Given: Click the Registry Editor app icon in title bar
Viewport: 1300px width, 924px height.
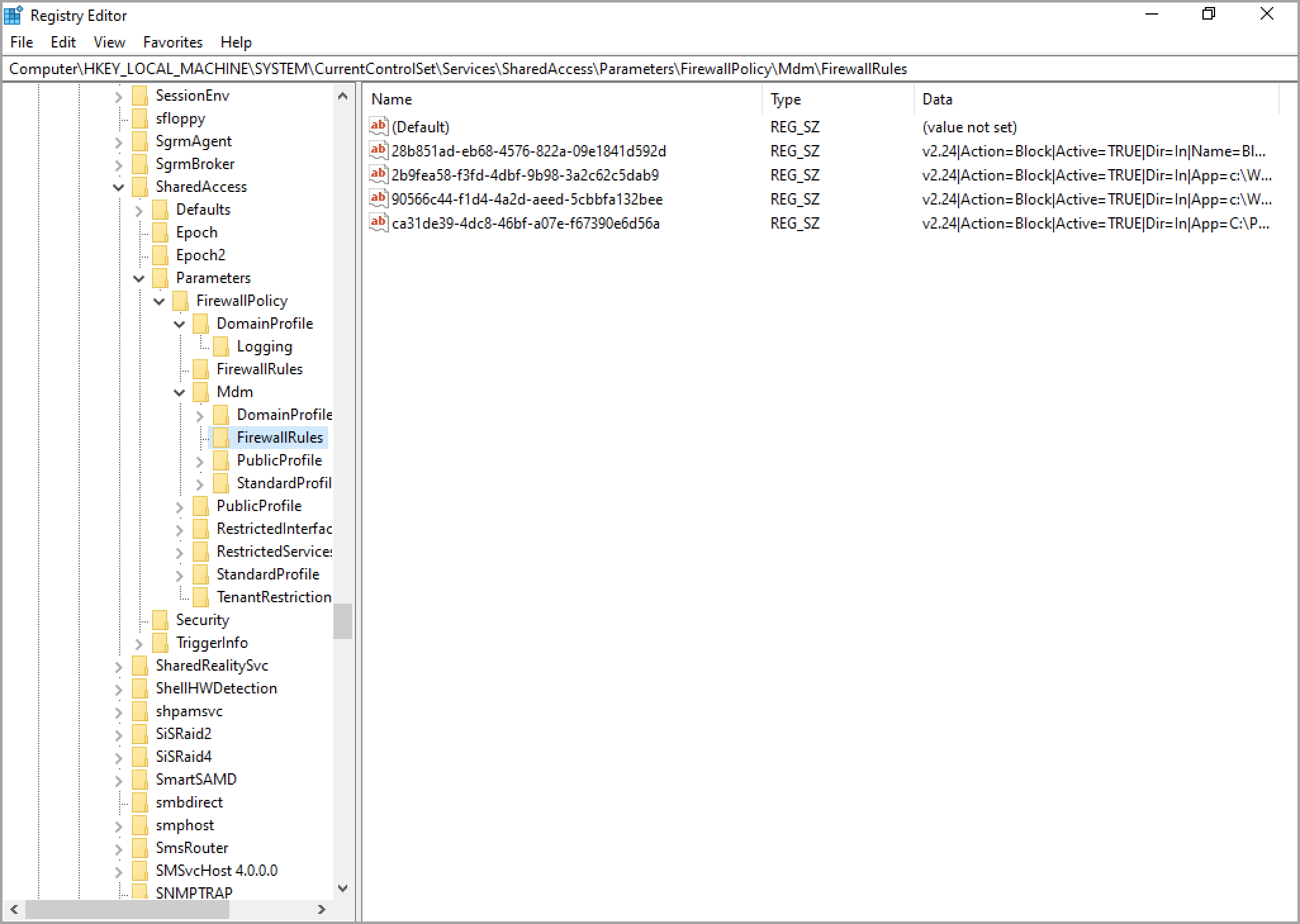Looking at the screenshot, I should (x=13, y=15).
